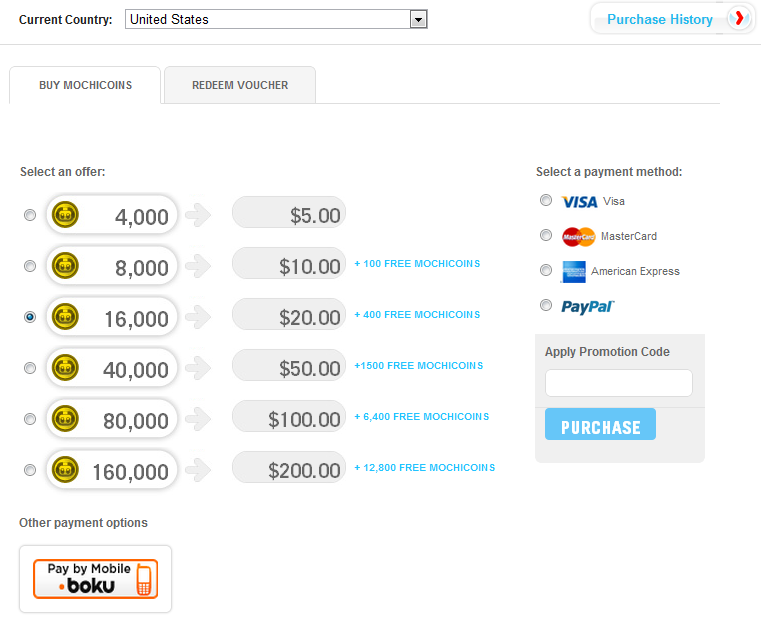Switch to the Redeem Voucher tab
Screen dimensions: 761x622
(x=240, y=85)
